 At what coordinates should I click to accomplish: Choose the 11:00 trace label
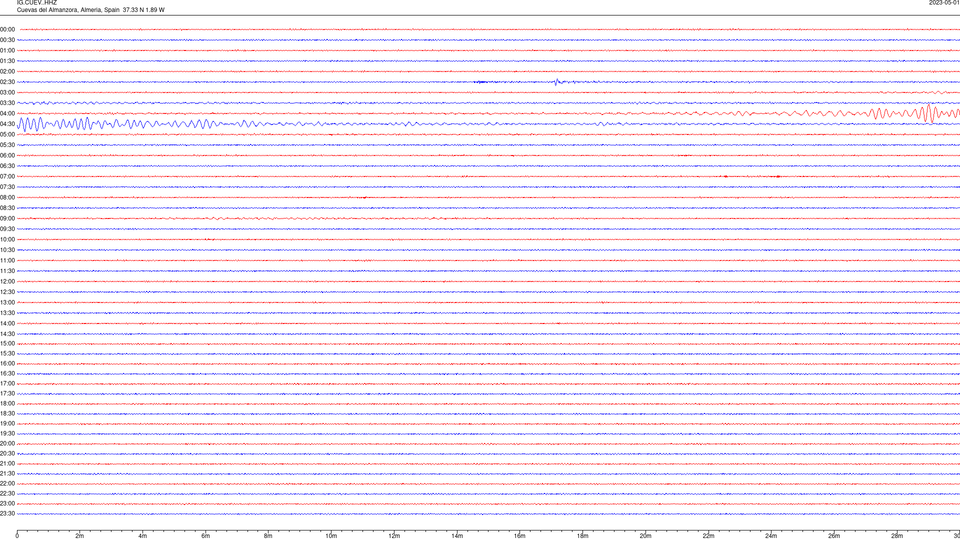[7, 260]
